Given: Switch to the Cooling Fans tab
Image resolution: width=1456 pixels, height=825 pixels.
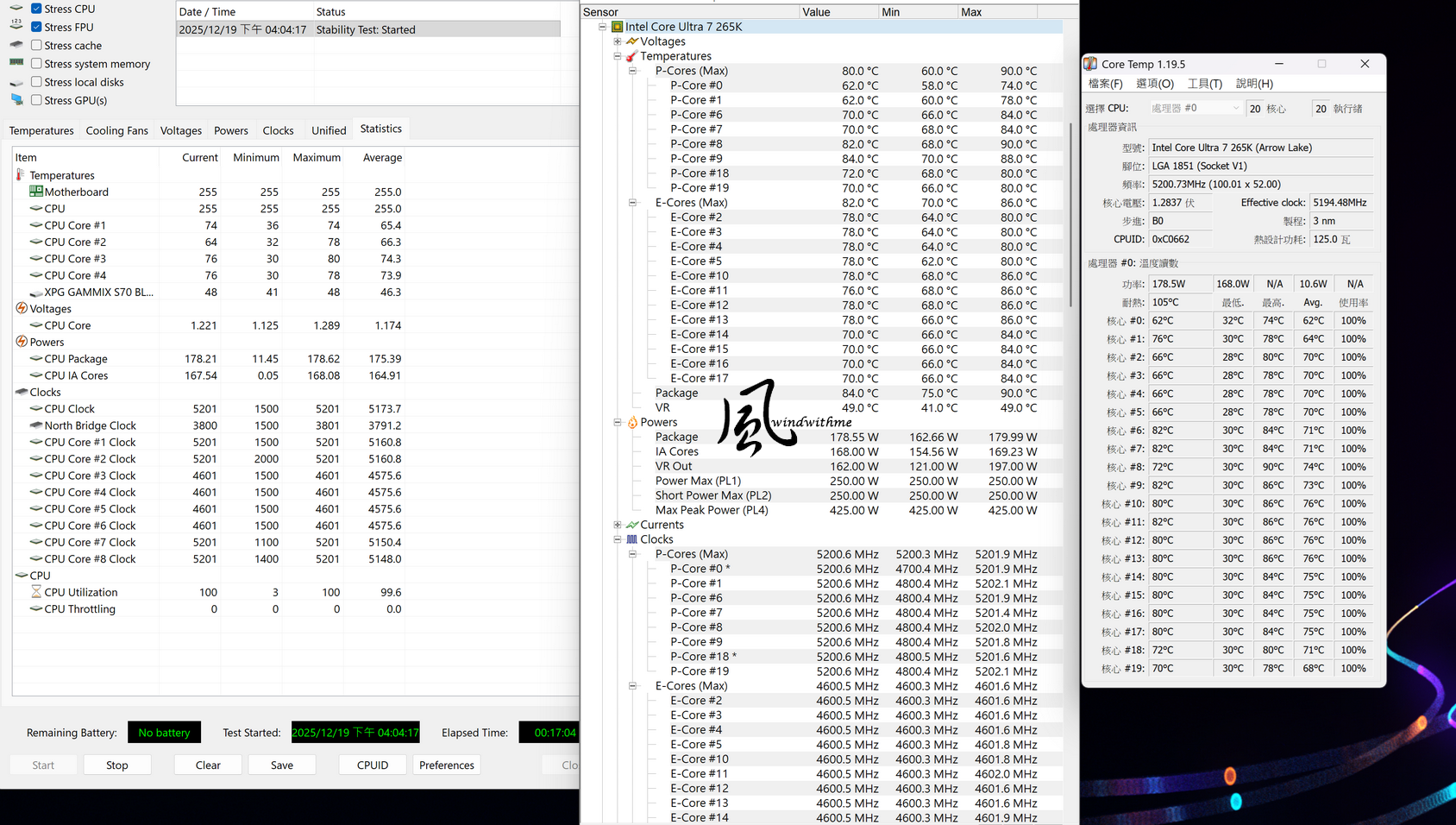Looking at the screenshot, I should click(x=117, y=130).
